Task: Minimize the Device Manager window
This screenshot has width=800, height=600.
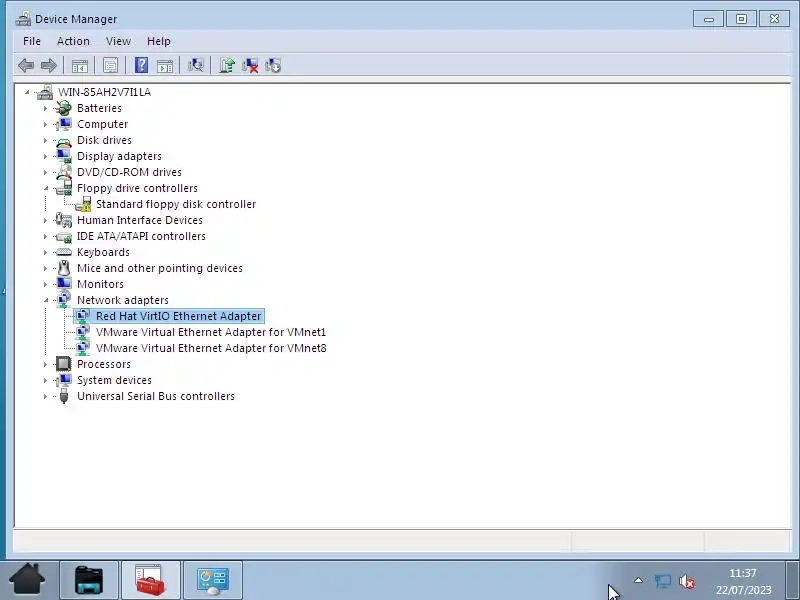Action: click(708, 19)
